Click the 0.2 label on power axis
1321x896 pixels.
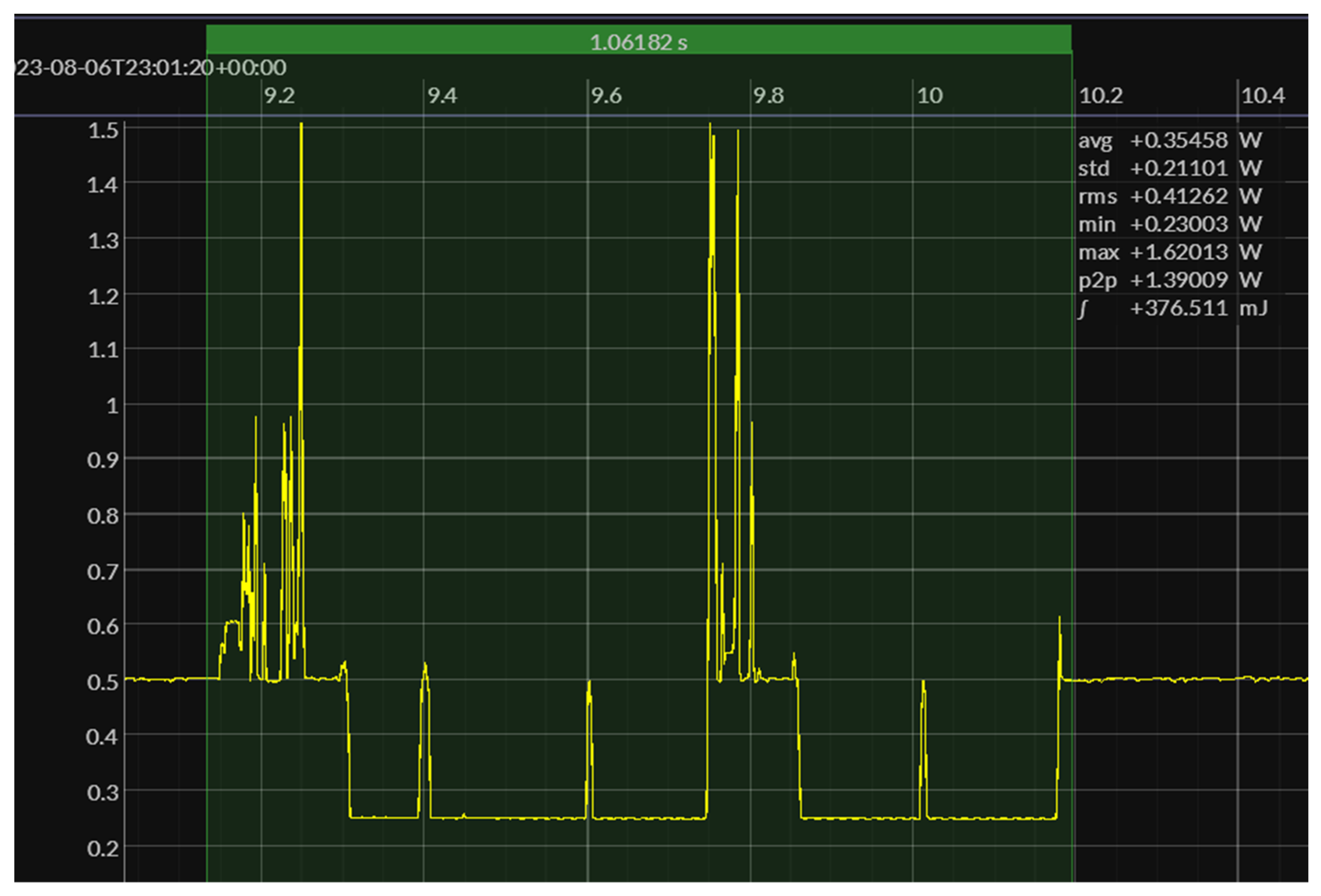coord(103,848)
